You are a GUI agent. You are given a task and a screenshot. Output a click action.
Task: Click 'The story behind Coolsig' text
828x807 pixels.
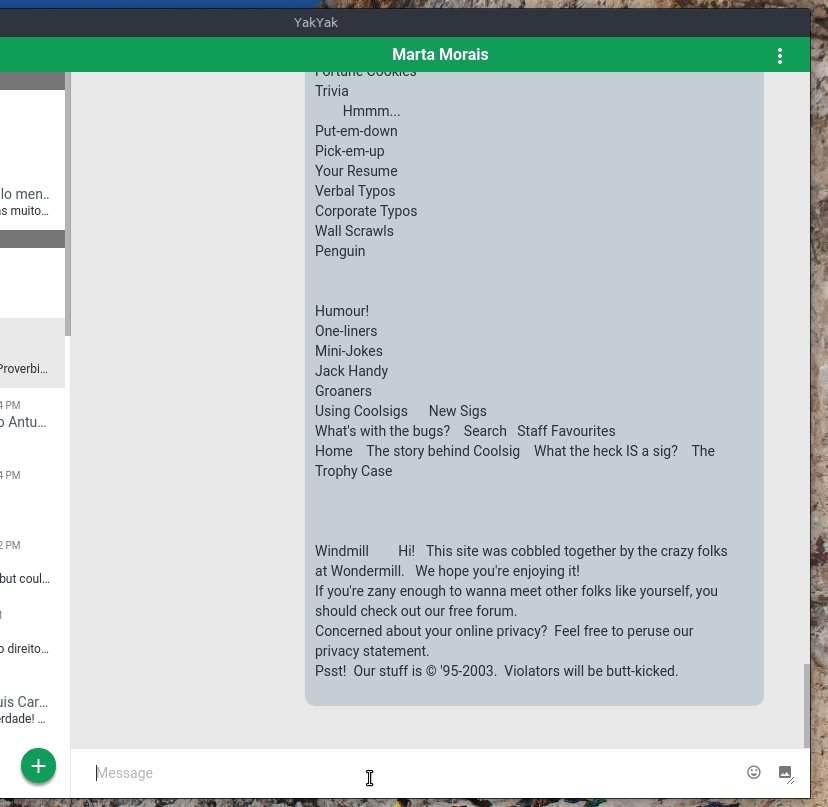click(x=443, y=452)
